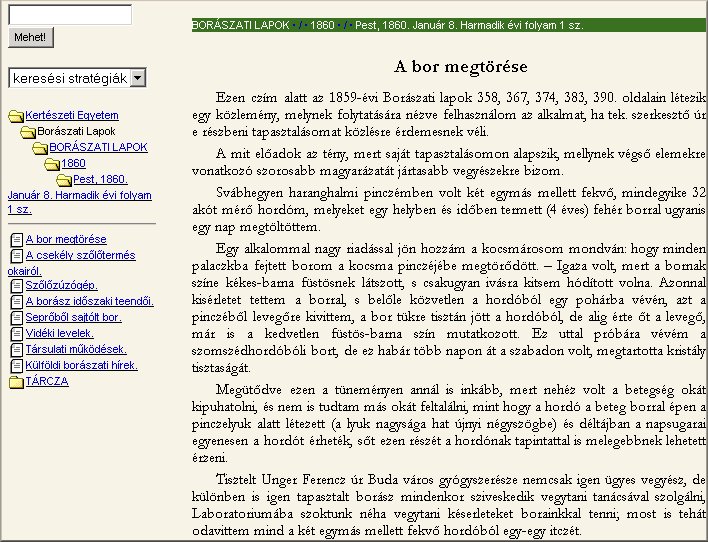Click the folder icon beside TÁRCZA
The height and width of the screenshot is (542, 708).
[x=16, y=382]
